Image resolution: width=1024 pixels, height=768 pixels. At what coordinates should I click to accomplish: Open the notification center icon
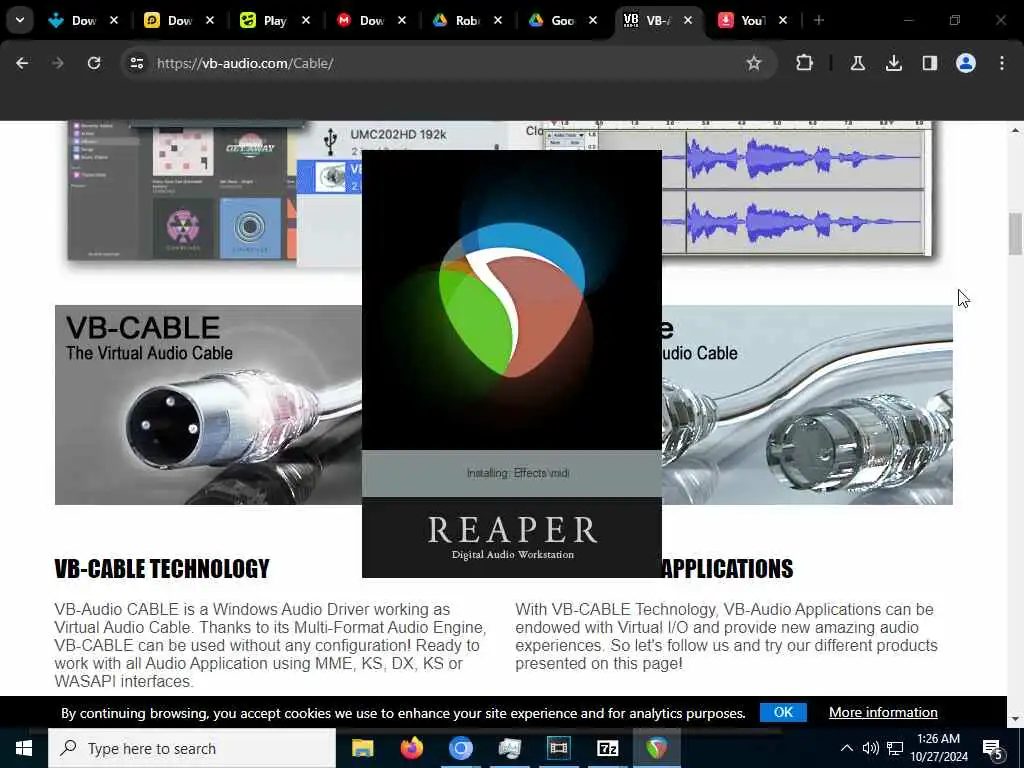(993, 749)
